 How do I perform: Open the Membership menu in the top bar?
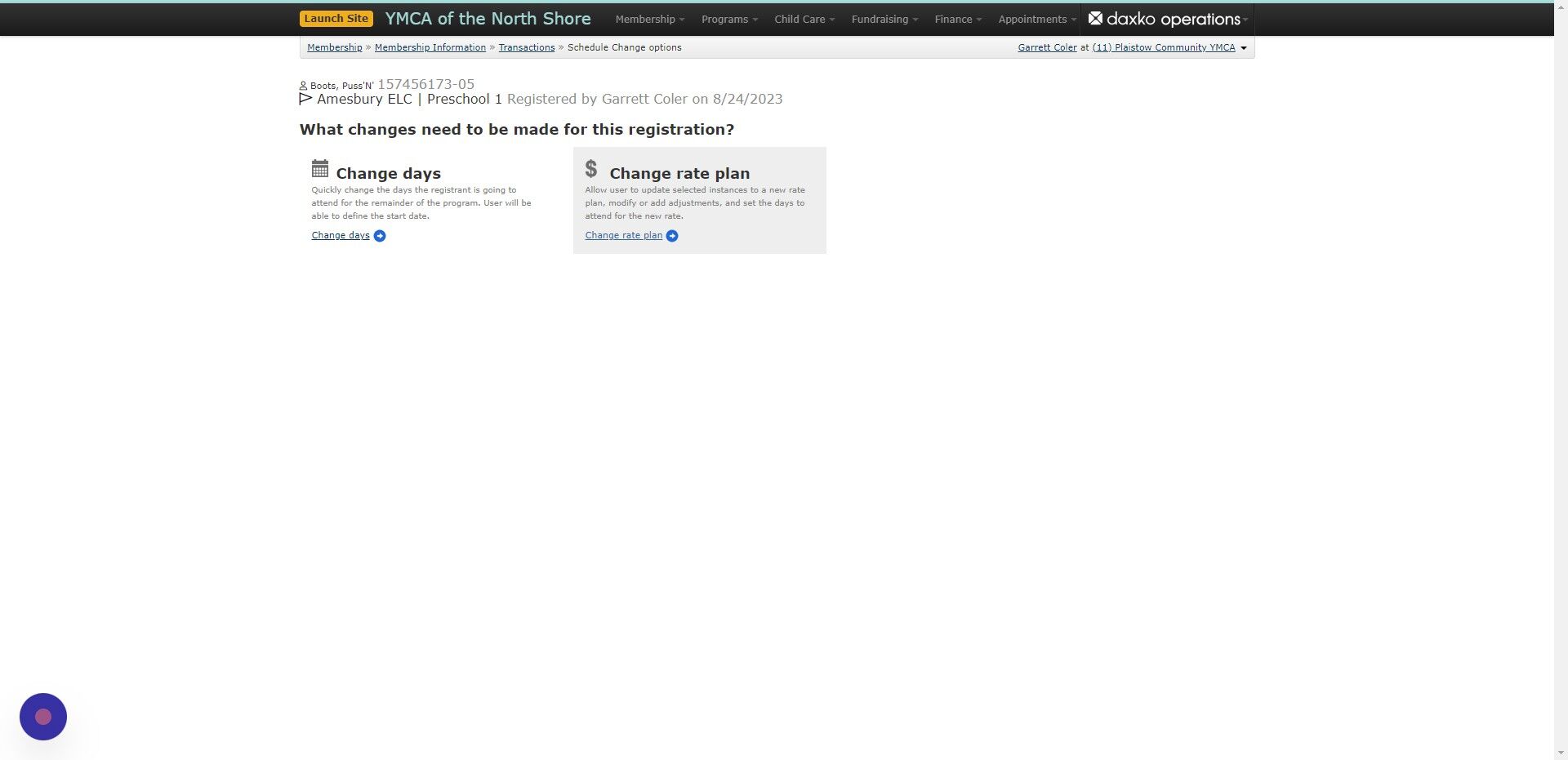[x=648, y=19]
